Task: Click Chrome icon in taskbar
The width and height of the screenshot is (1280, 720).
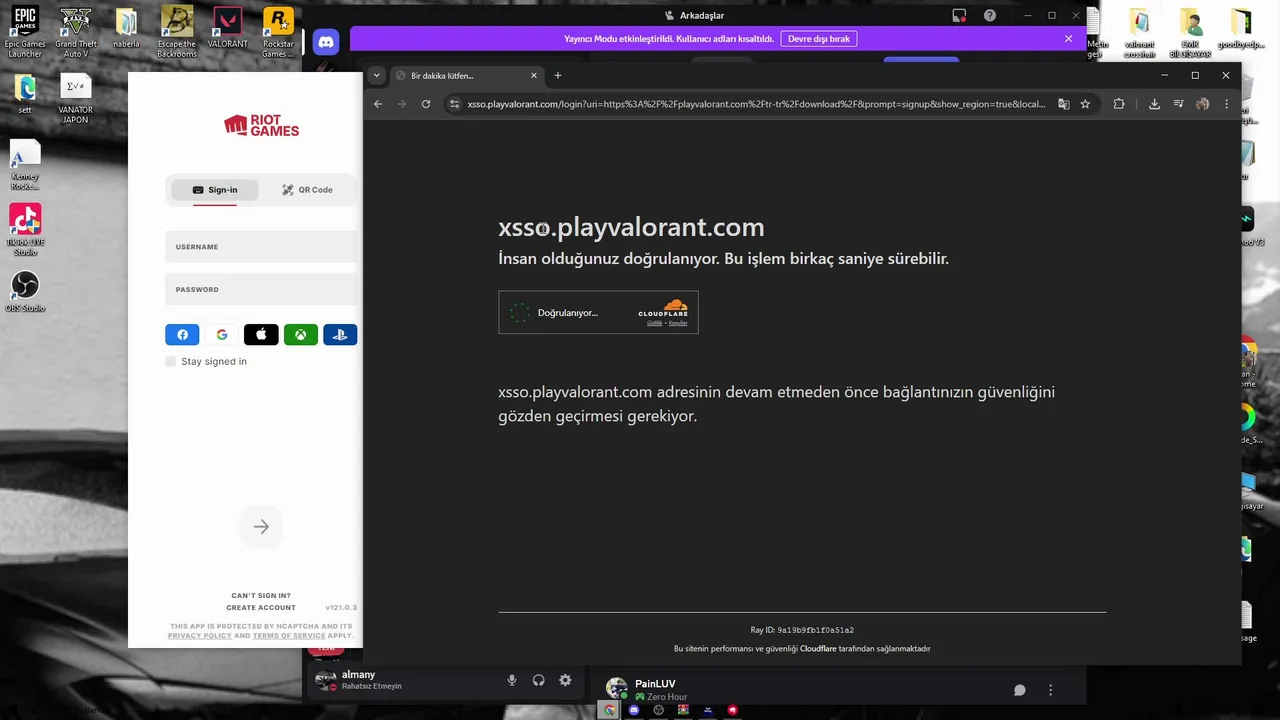Action: point(609,710)
